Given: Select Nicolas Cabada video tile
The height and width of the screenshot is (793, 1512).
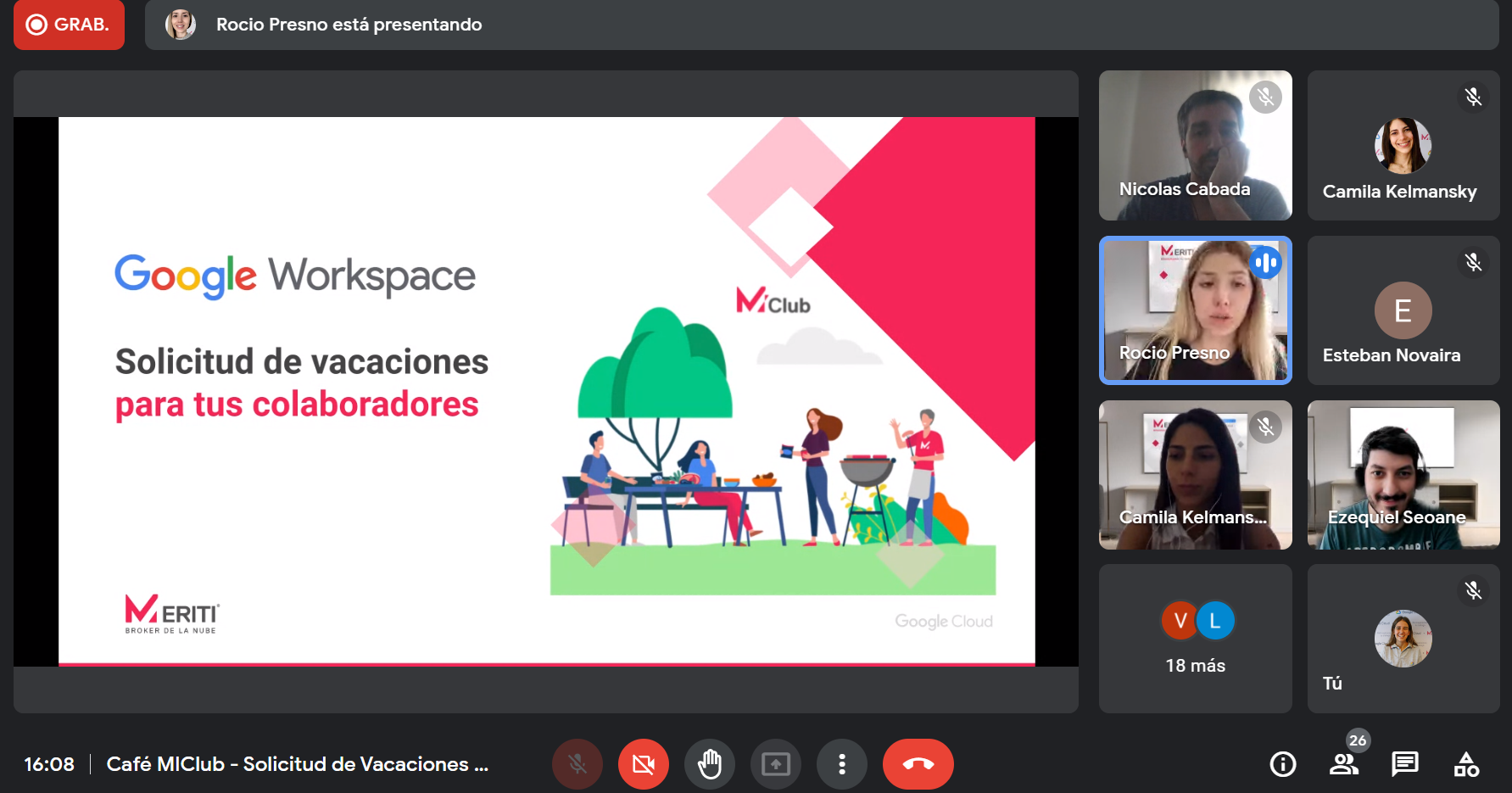Looking at the screenshot, I should (1195, 145).
